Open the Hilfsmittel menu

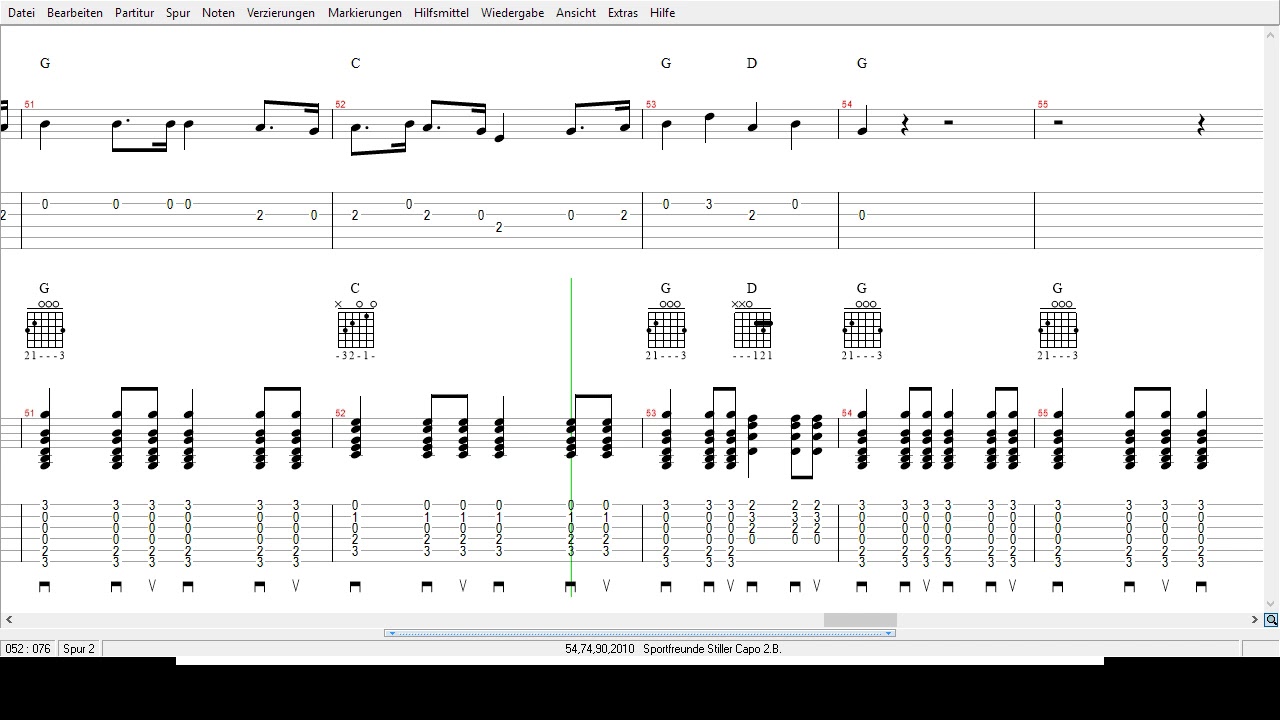point(441,13)
